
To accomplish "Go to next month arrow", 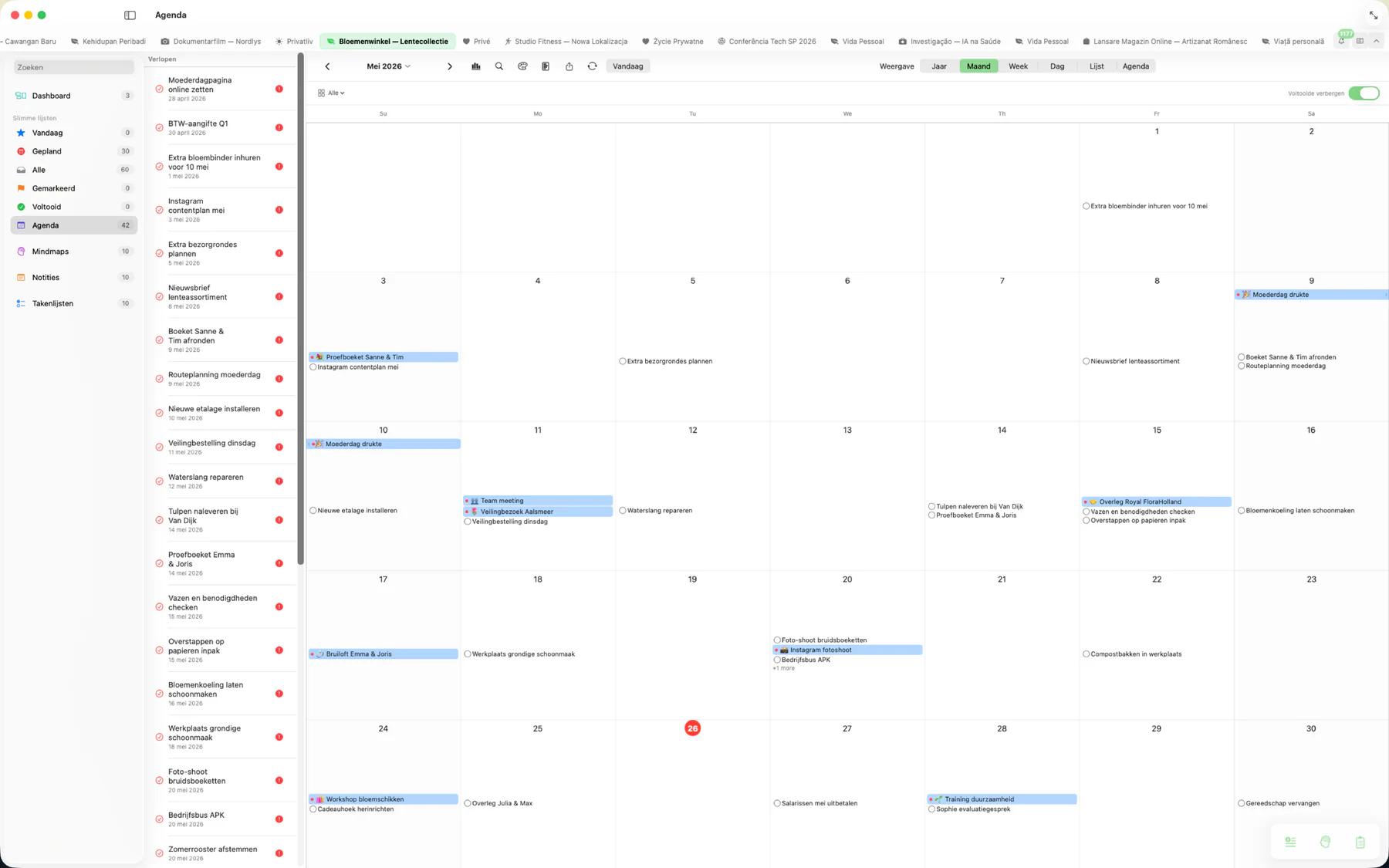I will click(x=450, y=66).
